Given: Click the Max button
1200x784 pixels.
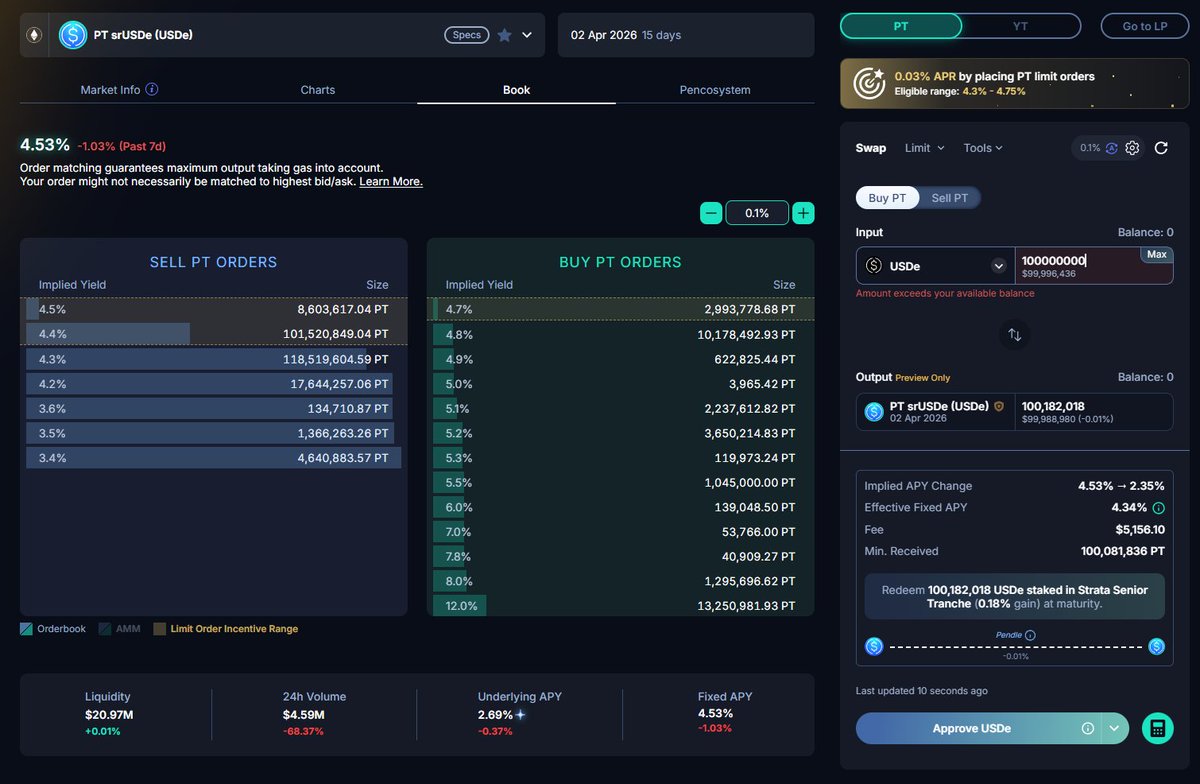Looking at the screenshot, I should (x=1157, y=255).
